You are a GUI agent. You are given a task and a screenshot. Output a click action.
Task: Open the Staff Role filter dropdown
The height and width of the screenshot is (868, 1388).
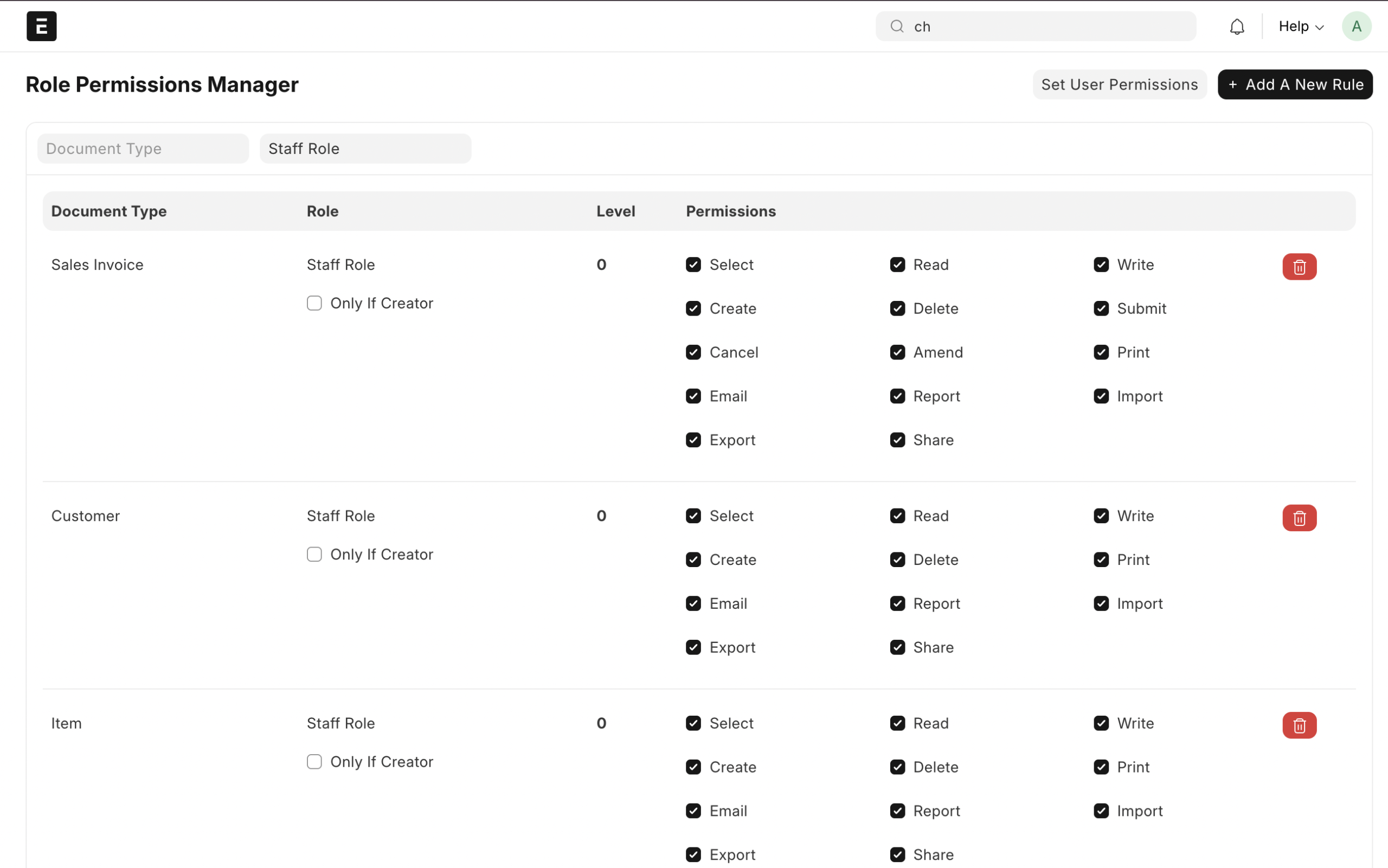pos(365,149)
